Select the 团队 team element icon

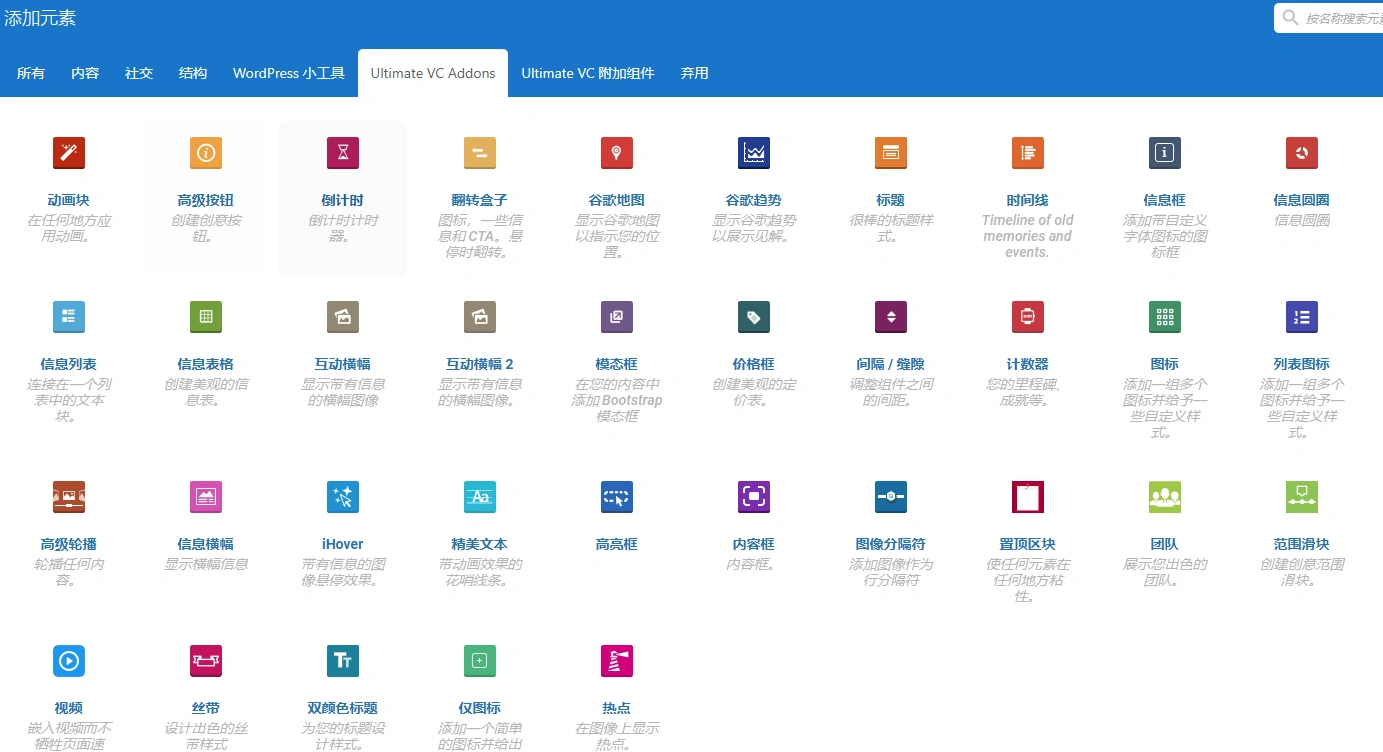tap(1164, 497)
